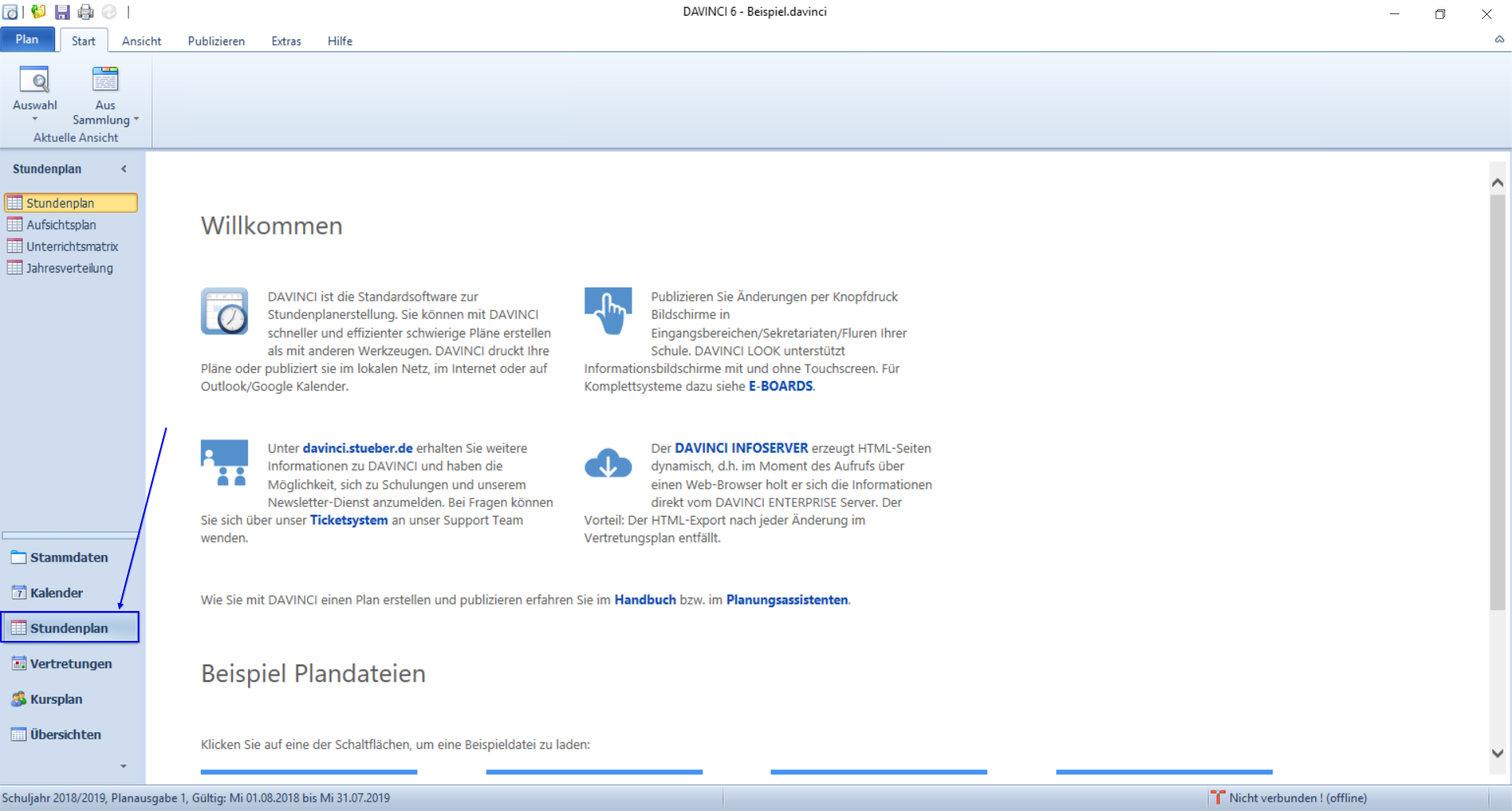This screenshot has width=1512, height=811.
Task: Click the Aufsichtsplan table icon
Action: pos(15,224)
